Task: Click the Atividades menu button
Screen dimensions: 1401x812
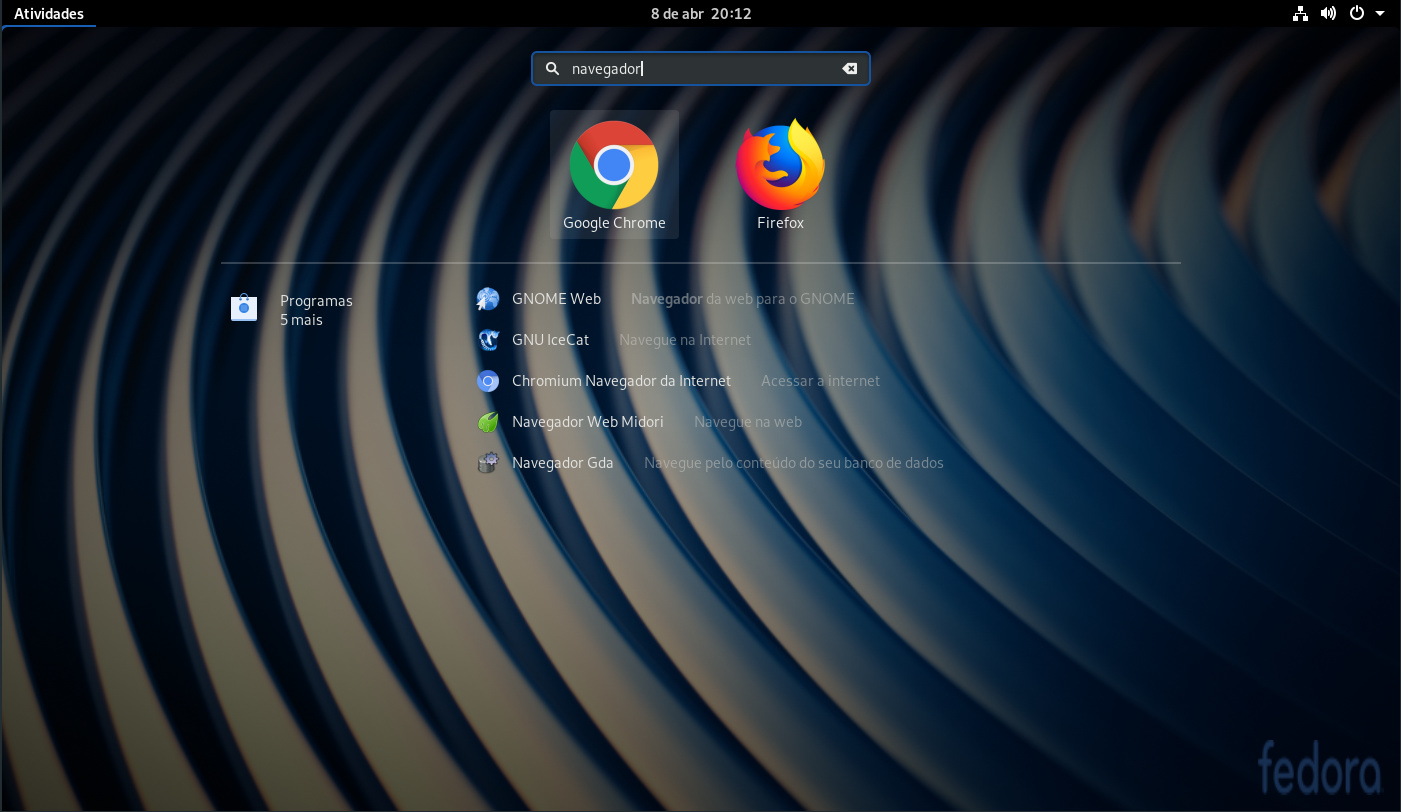Action: (x=48, y=14)
